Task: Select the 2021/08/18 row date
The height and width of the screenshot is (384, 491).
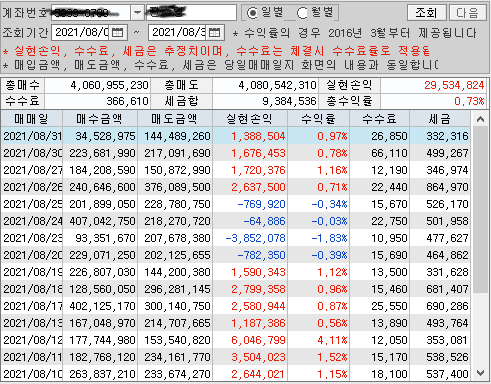Action: [x=32, y=289]
